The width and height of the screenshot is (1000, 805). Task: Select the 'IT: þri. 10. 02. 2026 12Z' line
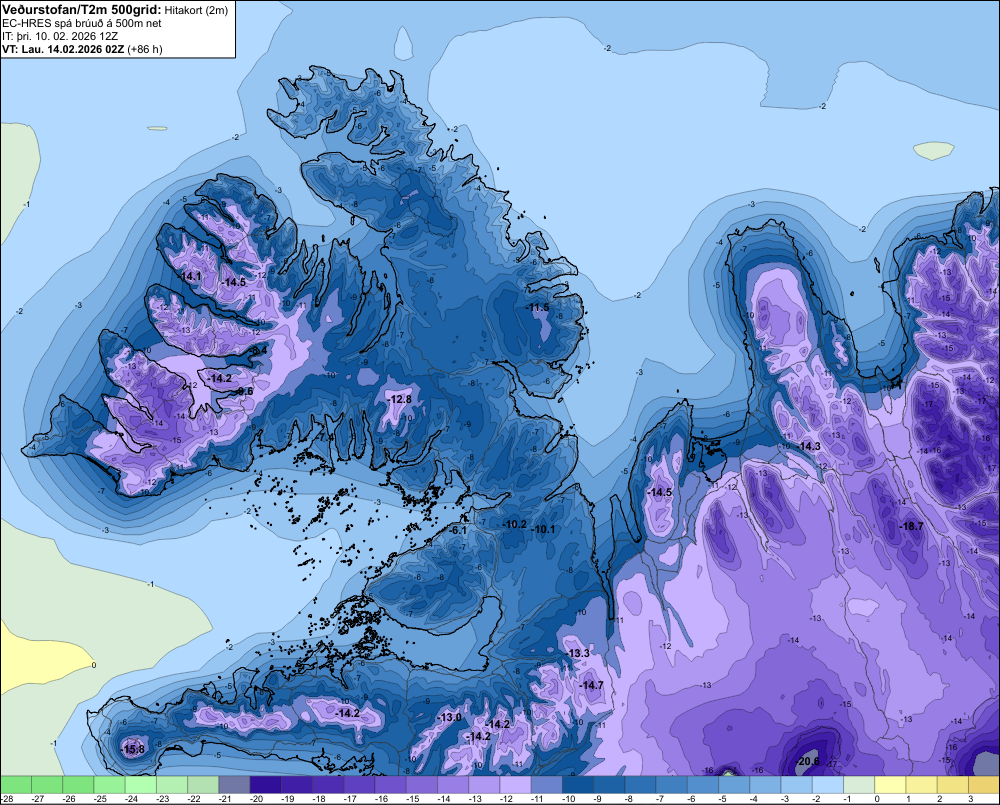point(60,36)
